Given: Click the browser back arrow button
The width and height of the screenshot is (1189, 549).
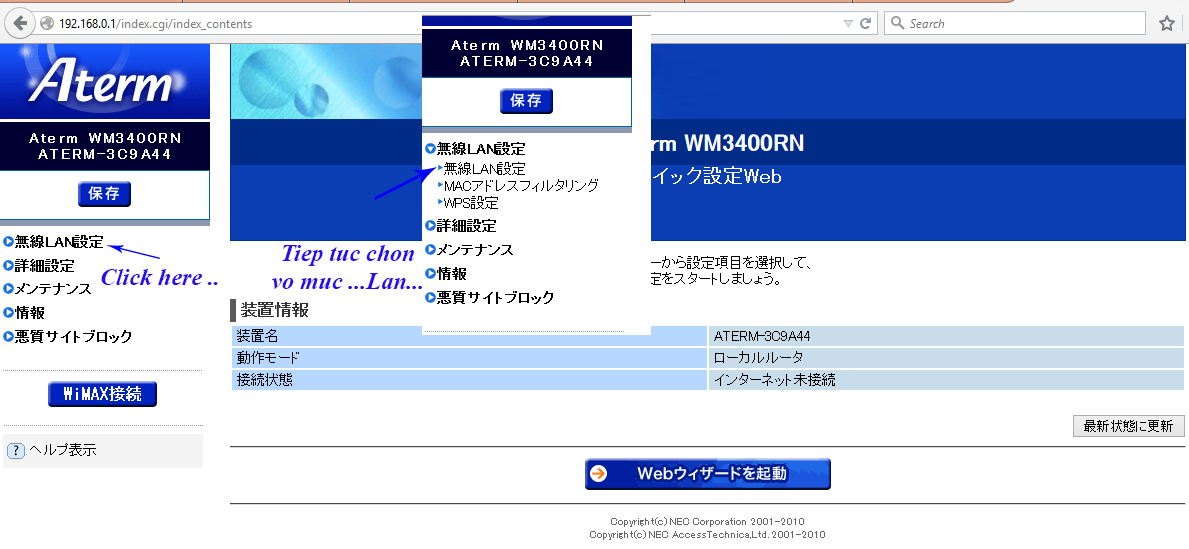Looking at the screenshot, I should tap(19, 23).
